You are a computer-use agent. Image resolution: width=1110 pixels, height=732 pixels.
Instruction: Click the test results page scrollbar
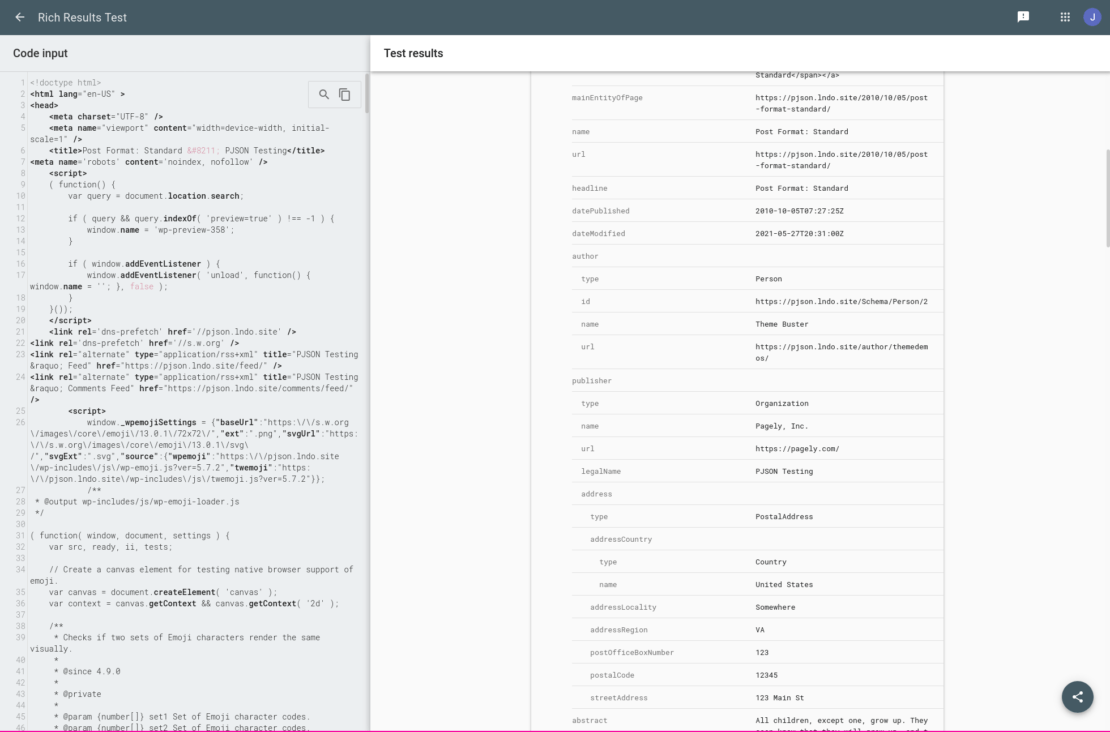click(1107, 198)
